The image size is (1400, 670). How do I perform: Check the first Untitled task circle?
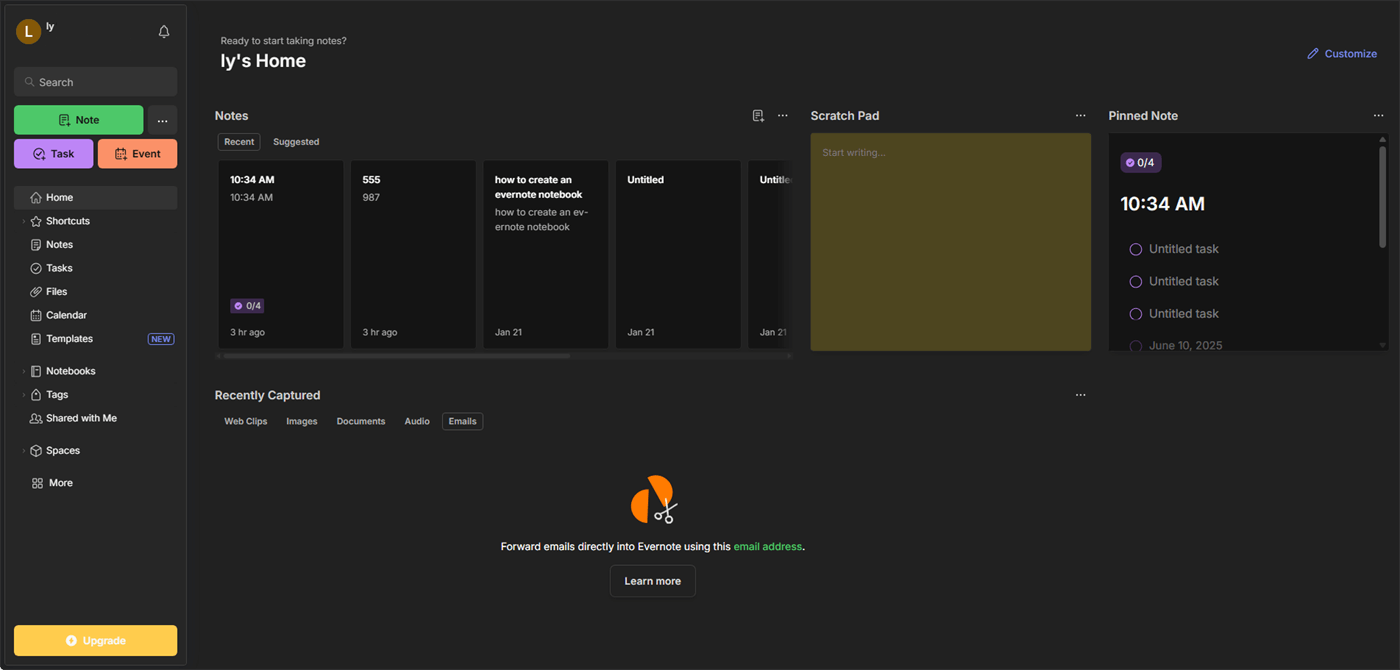[x=1135, y=249]
